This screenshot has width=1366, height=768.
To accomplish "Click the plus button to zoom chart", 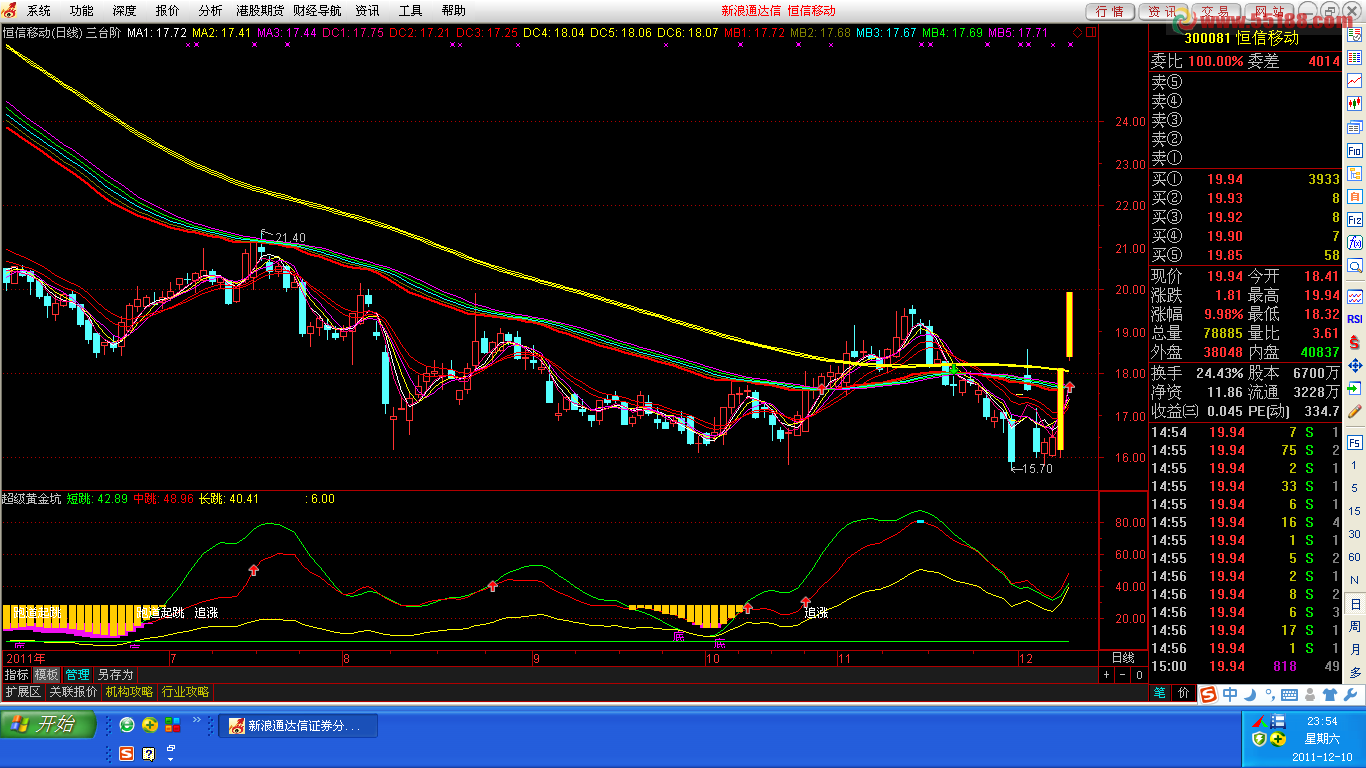I will click(1107, 675).
